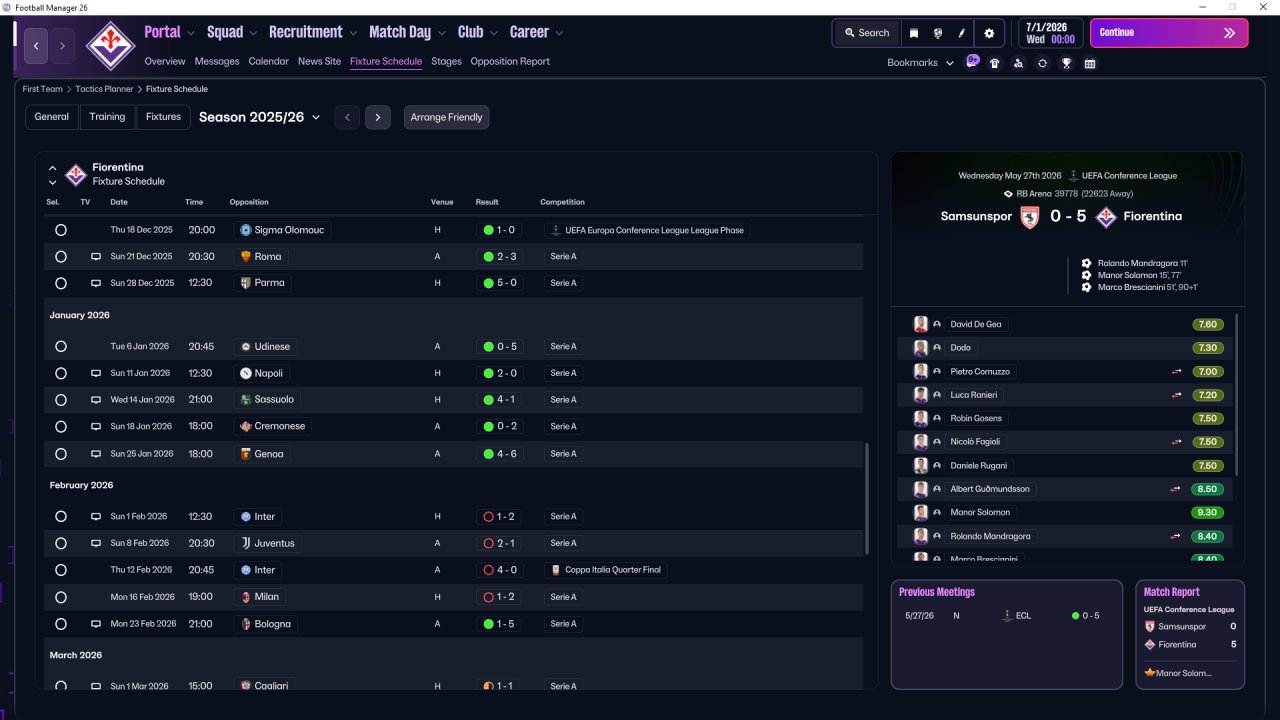Open the Stages tab

pyautogui.click(x=446, y=61)
